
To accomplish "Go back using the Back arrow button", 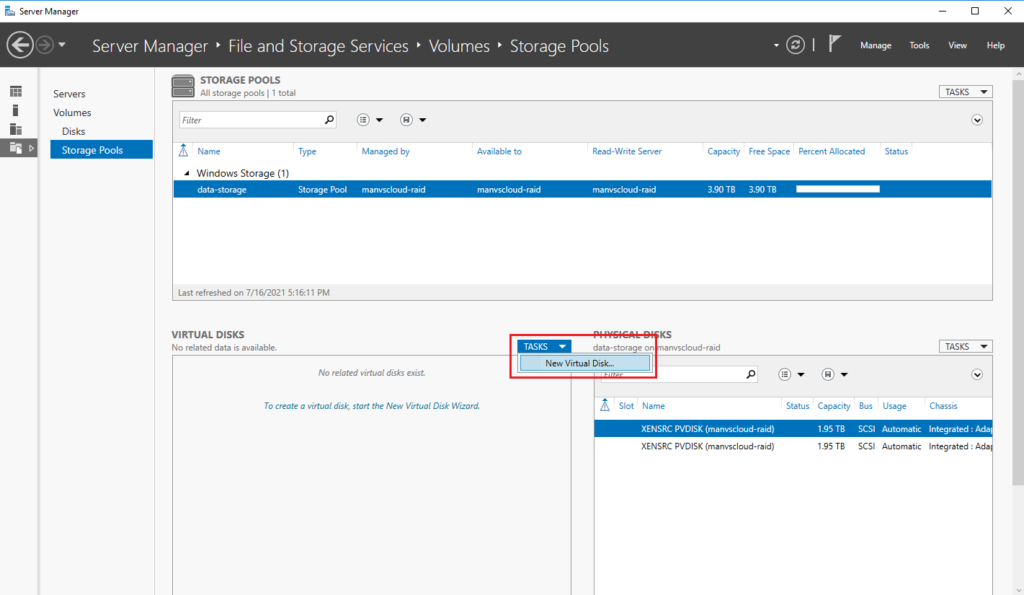I will click(20, 45).
